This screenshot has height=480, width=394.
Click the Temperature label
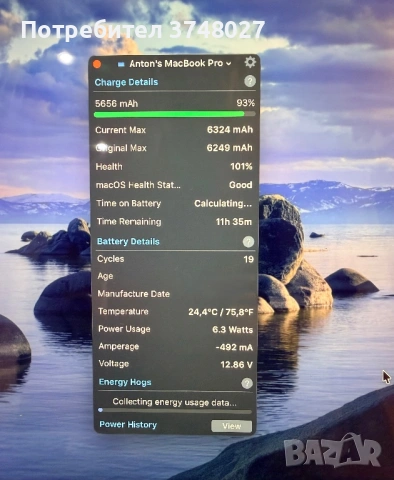coord(123,311)
